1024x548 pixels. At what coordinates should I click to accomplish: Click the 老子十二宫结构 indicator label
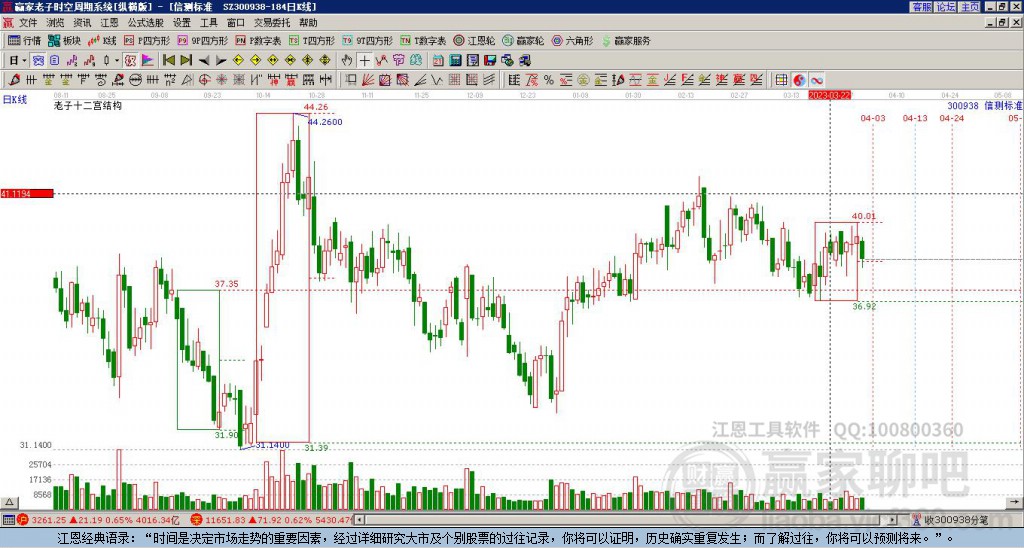click(x=88, y=105)
